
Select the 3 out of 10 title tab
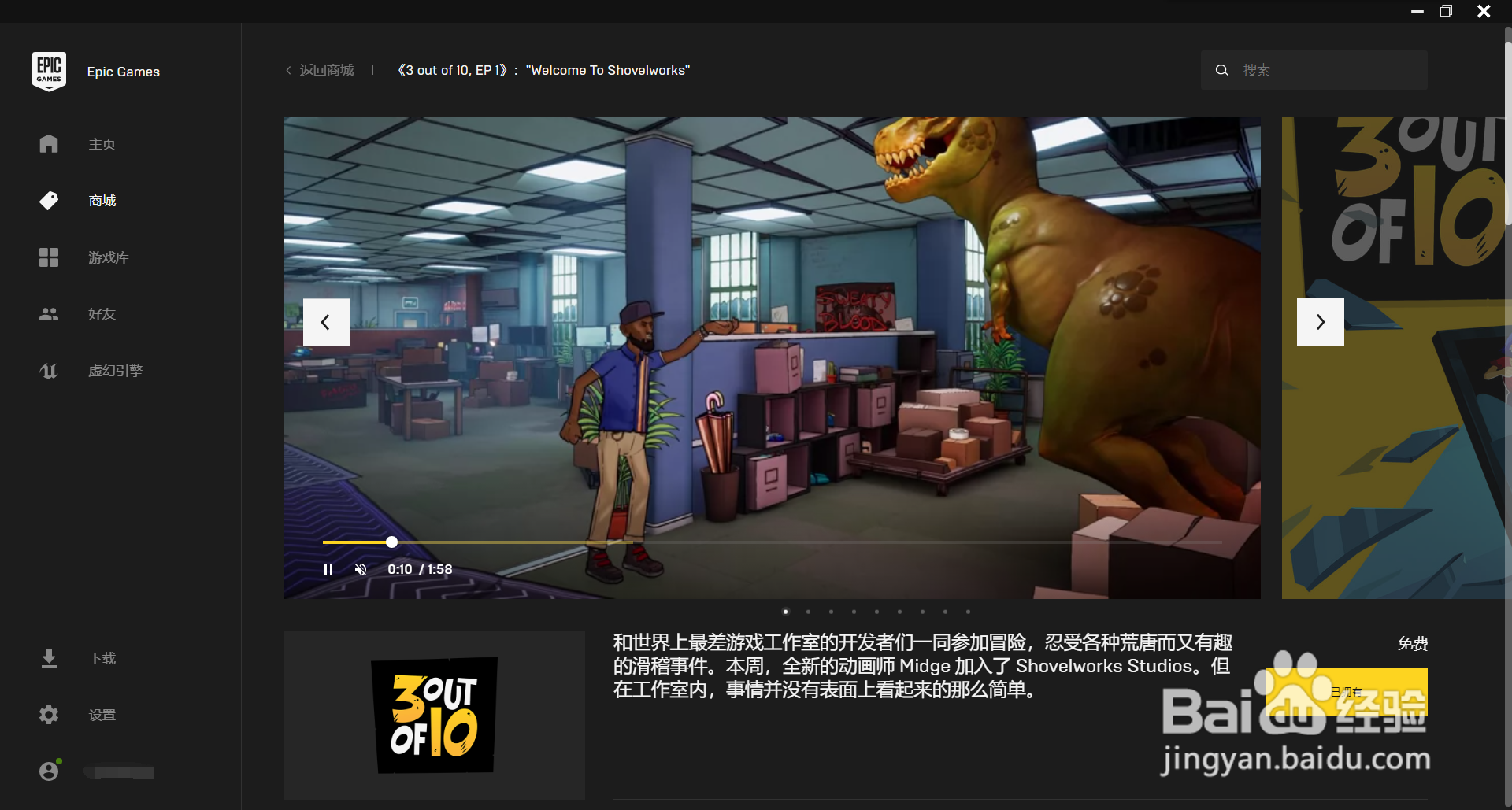point(544,70)
